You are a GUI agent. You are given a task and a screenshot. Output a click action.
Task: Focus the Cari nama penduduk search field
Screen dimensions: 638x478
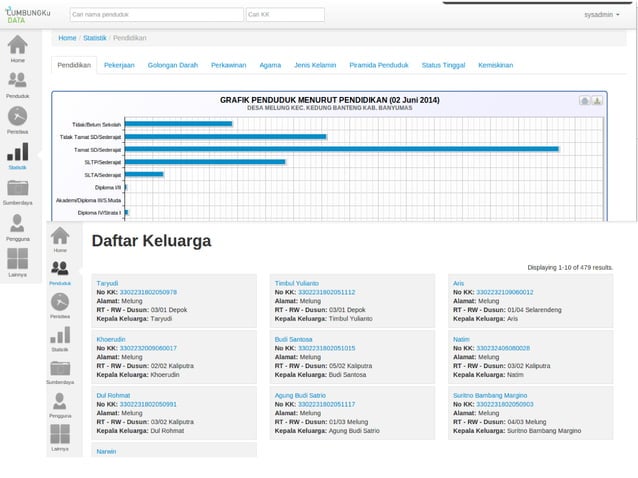[x=157, y=15]
